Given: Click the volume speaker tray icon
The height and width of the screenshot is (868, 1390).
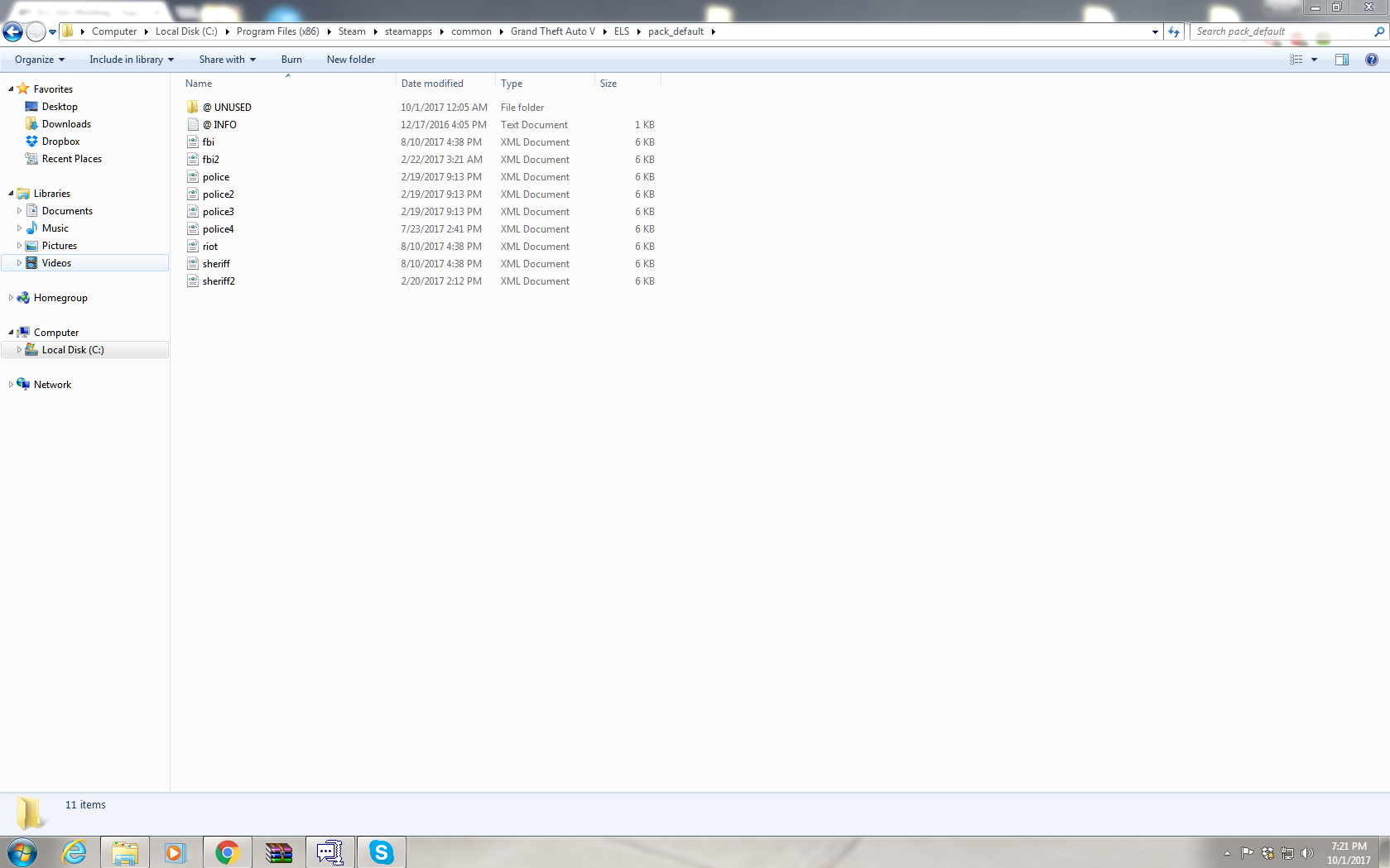Looking at the screenshot, I should pyautogui.click(x=1307, y=853).
